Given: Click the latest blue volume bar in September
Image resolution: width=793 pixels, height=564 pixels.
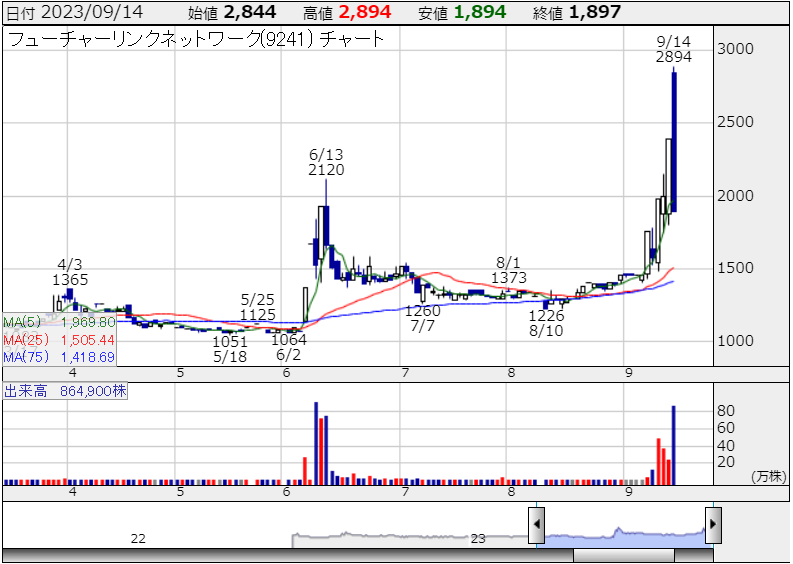Looking at the screenshot, I should pos(674,445).
